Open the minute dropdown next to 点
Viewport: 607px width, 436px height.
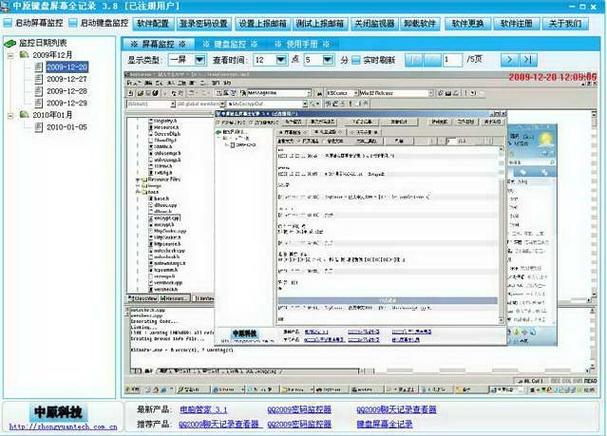click(319, 61)
